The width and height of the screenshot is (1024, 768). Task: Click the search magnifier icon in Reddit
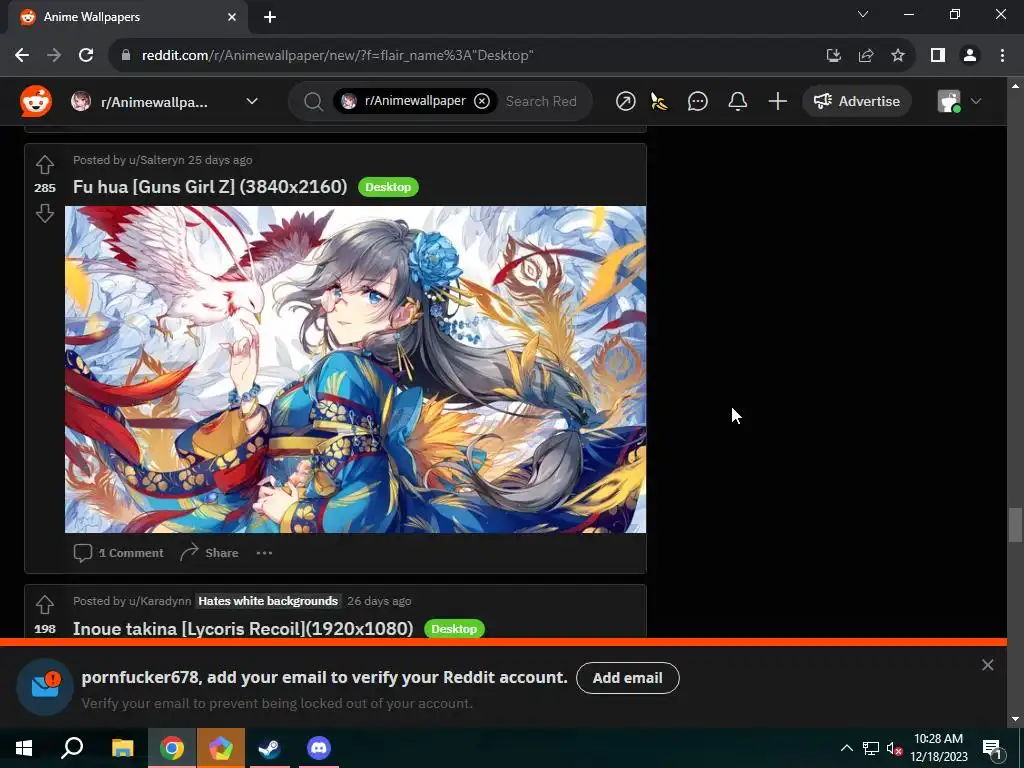pos(313,101)
